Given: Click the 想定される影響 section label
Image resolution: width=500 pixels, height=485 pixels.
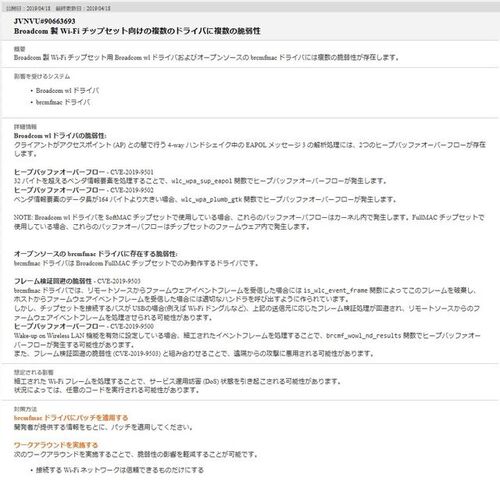Looking at the screenshot, I should pos(34,372).
